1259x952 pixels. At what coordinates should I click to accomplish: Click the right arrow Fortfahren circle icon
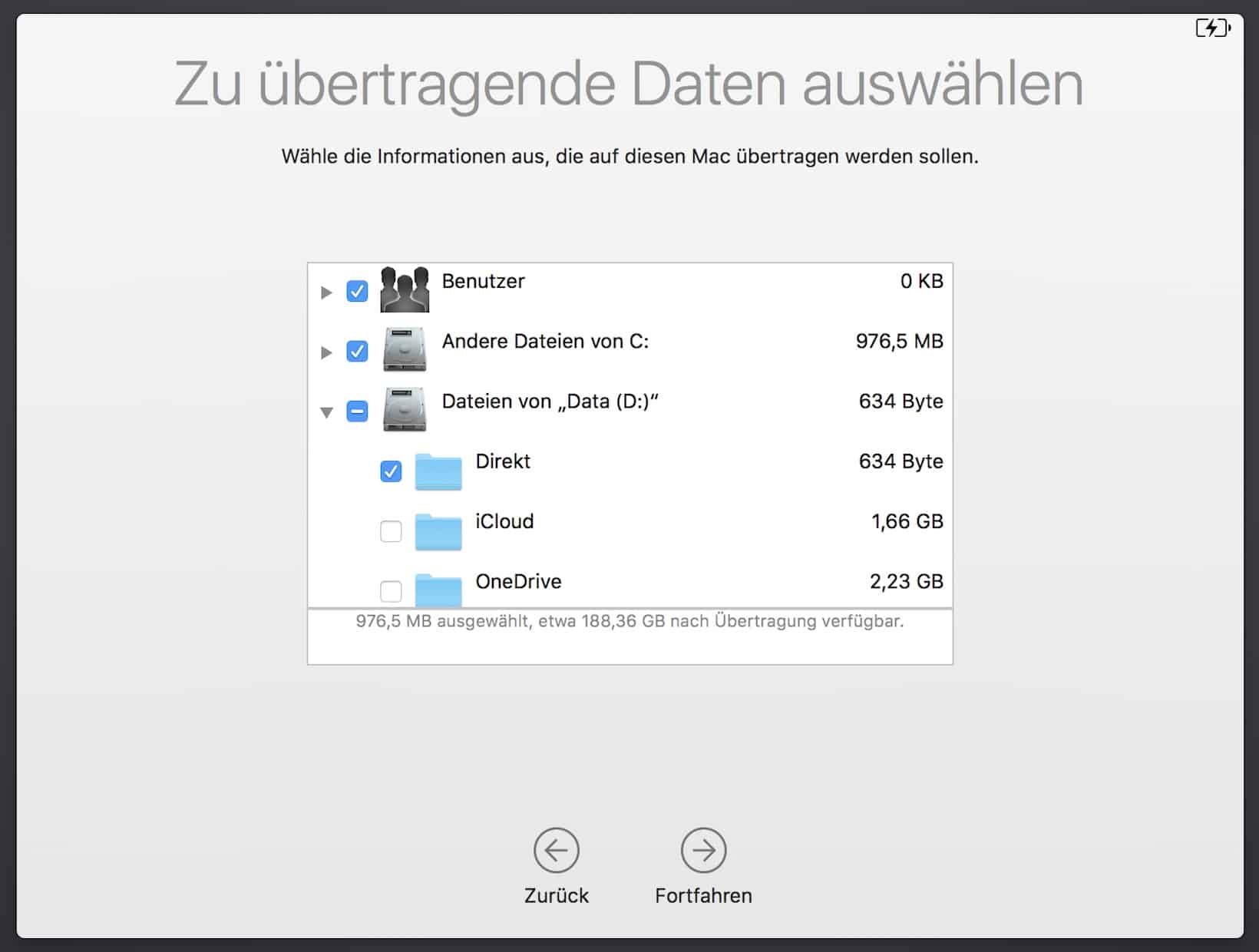pos(704,850)
